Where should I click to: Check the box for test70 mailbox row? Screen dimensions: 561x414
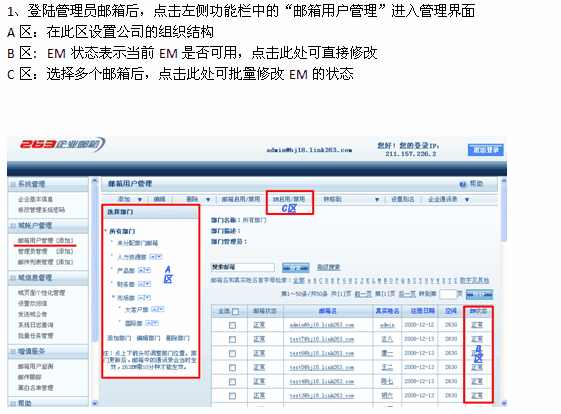pos(233,339)
